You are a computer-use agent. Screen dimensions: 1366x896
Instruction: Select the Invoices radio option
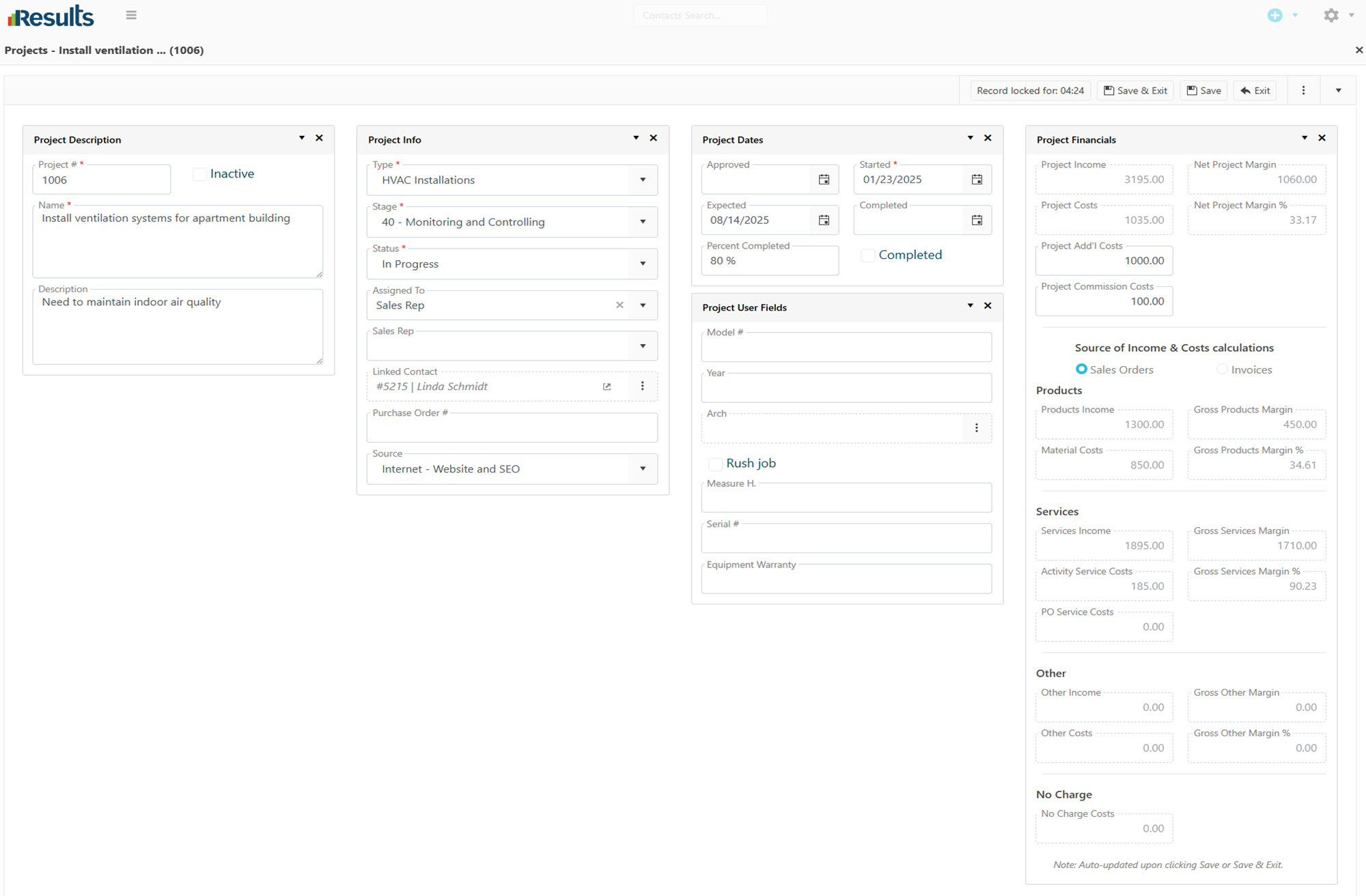pyautogui.click(x=1222, y=369)
